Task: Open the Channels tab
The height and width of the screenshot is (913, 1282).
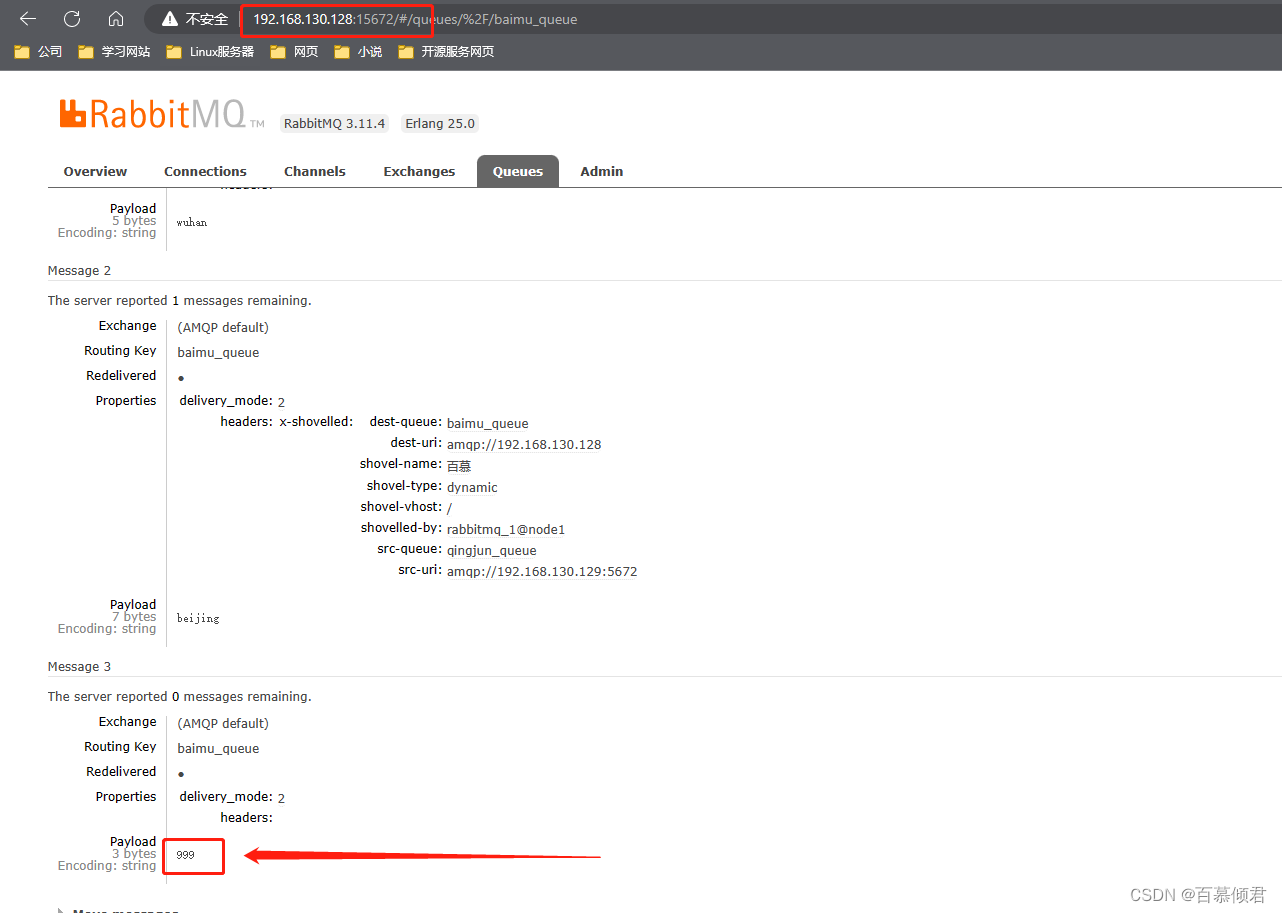Action: tap(314, 171)
